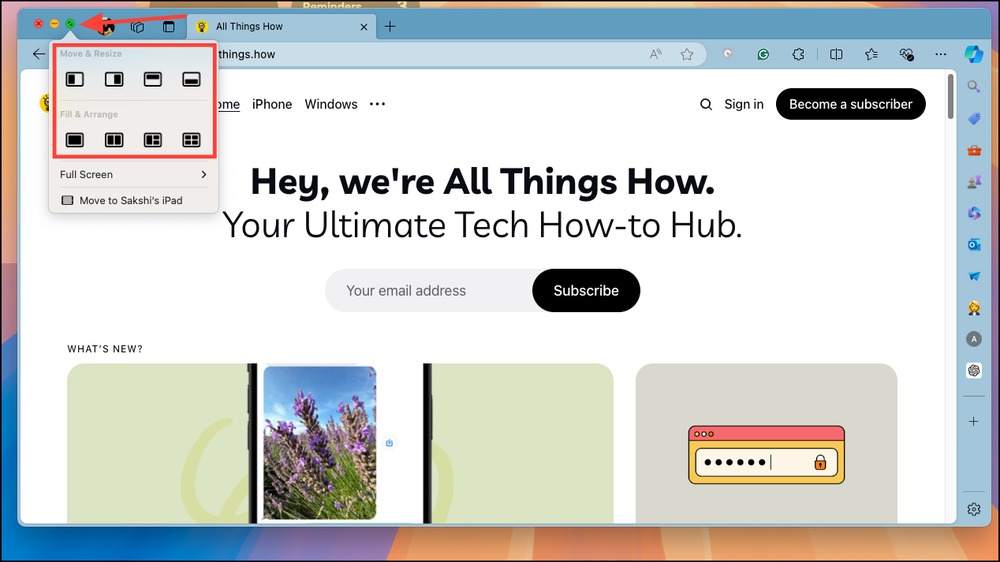Open sidebar settings gear

(973, 509)
